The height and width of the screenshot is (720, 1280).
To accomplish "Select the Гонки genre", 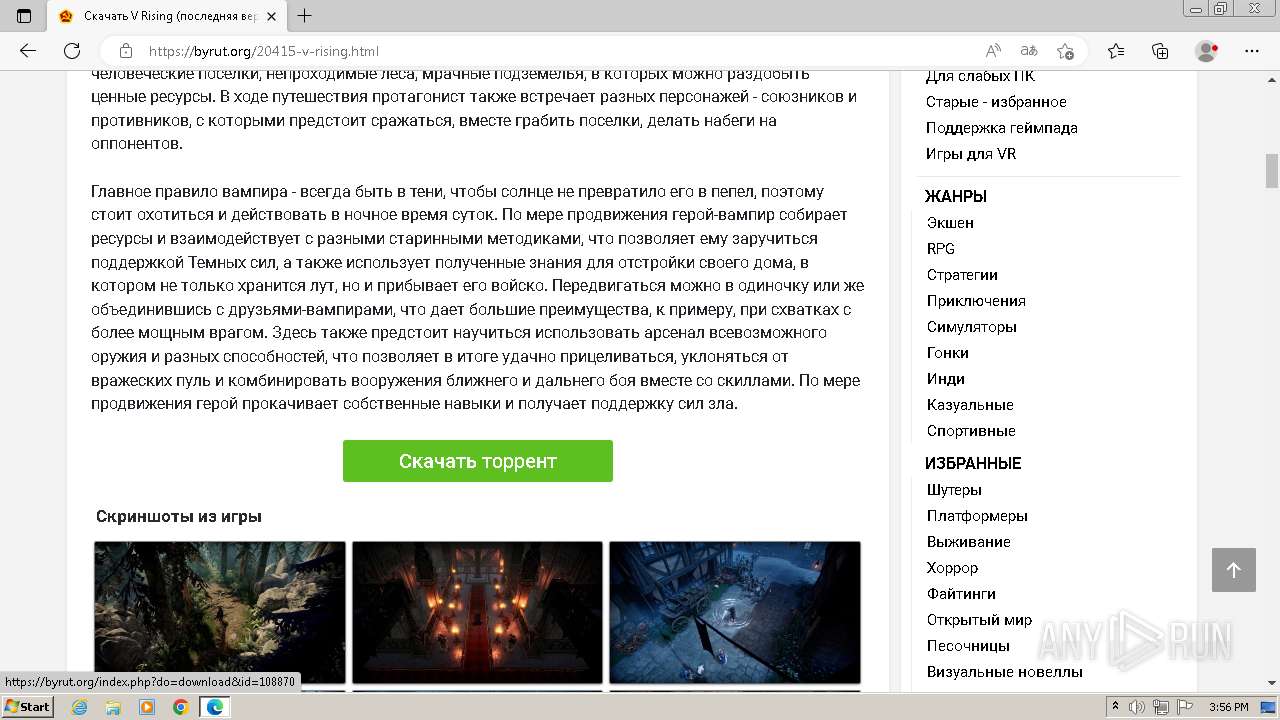I will pyautogui.click(x=947, y=353).
